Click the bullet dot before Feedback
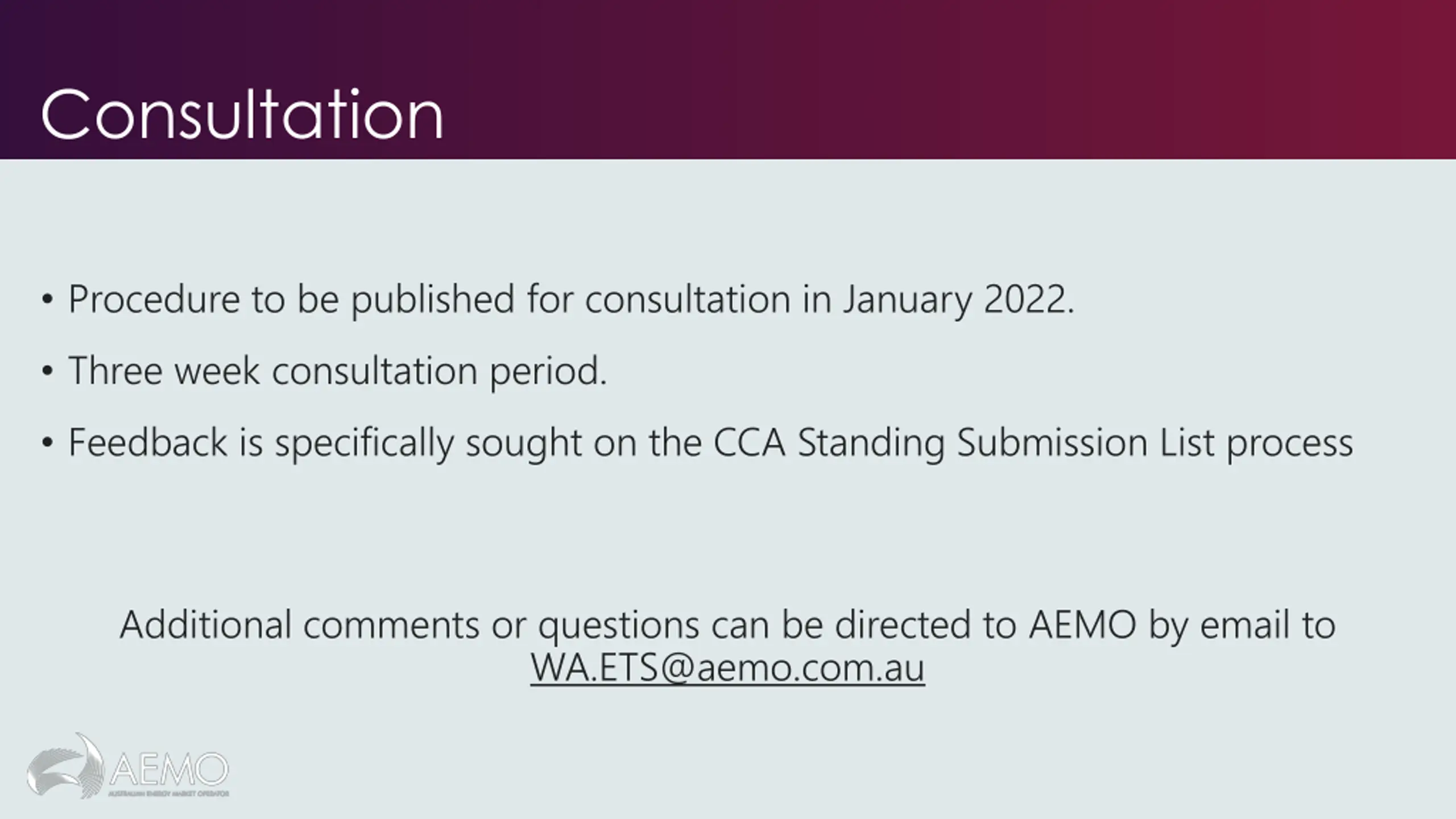 [x=47, y=443]
